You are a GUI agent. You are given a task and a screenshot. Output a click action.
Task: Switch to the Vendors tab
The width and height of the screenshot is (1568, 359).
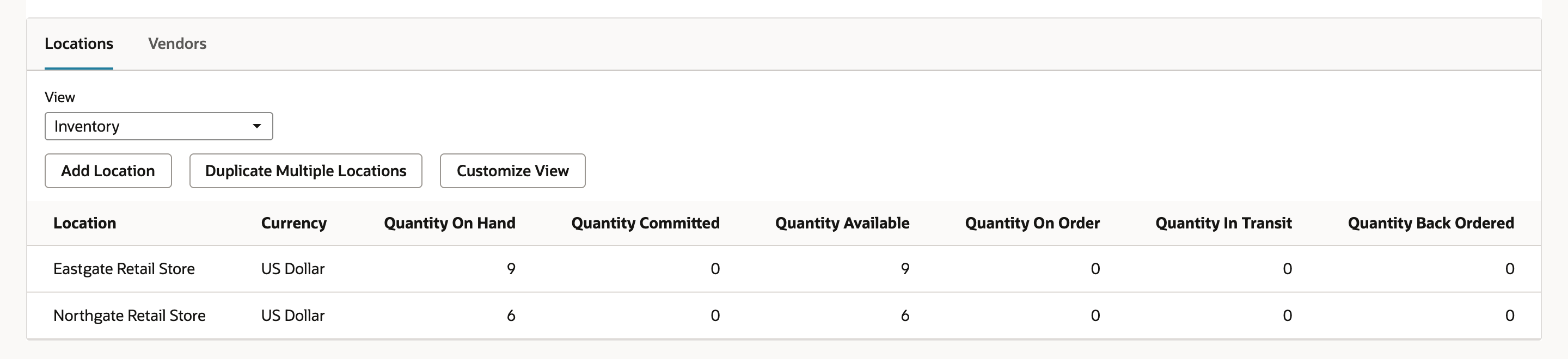[177, 44]
